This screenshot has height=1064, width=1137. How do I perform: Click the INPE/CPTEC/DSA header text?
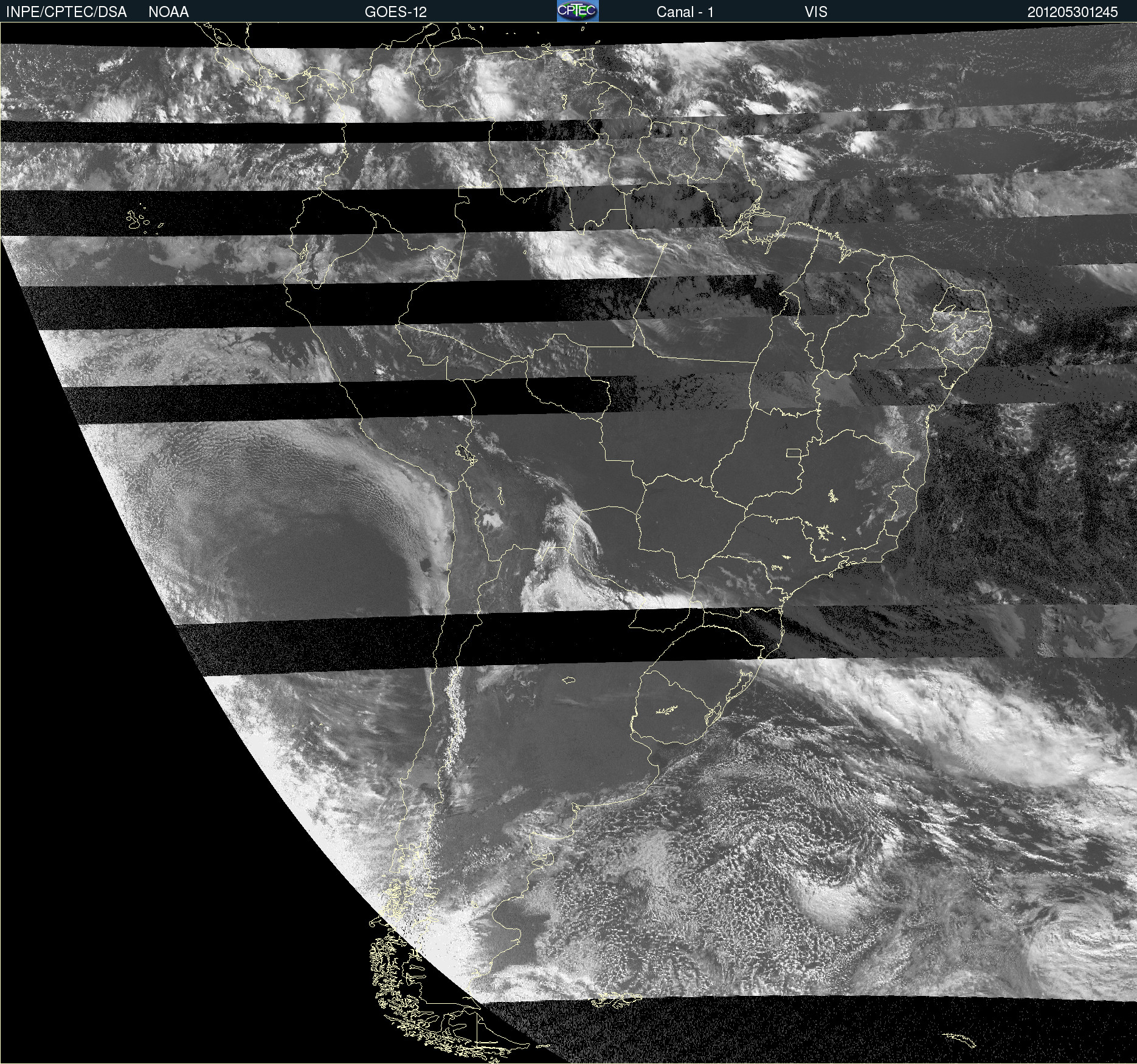(x=66, y=12)
